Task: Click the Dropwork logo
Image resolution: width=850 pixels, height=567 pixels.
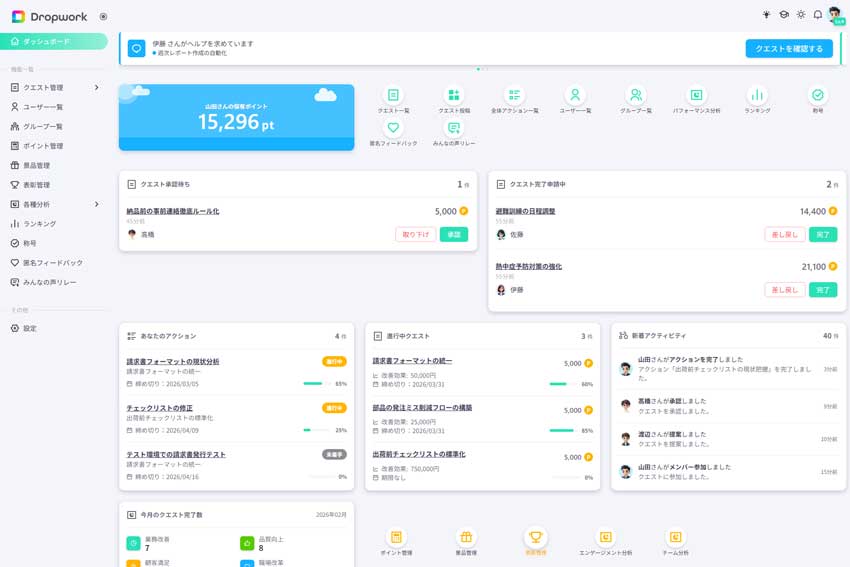Action: coord(49,17)
